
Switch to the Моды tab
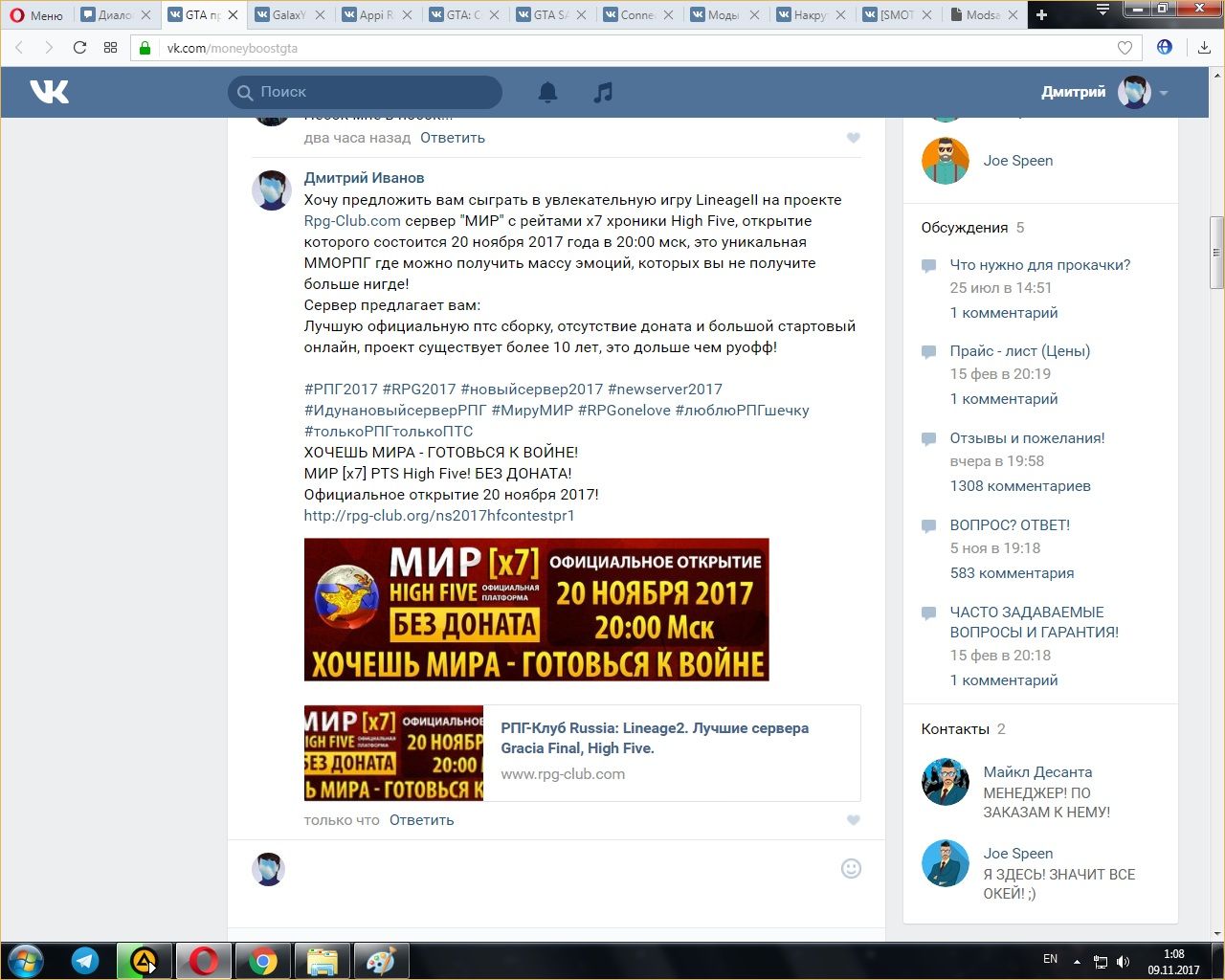point(724,15)
